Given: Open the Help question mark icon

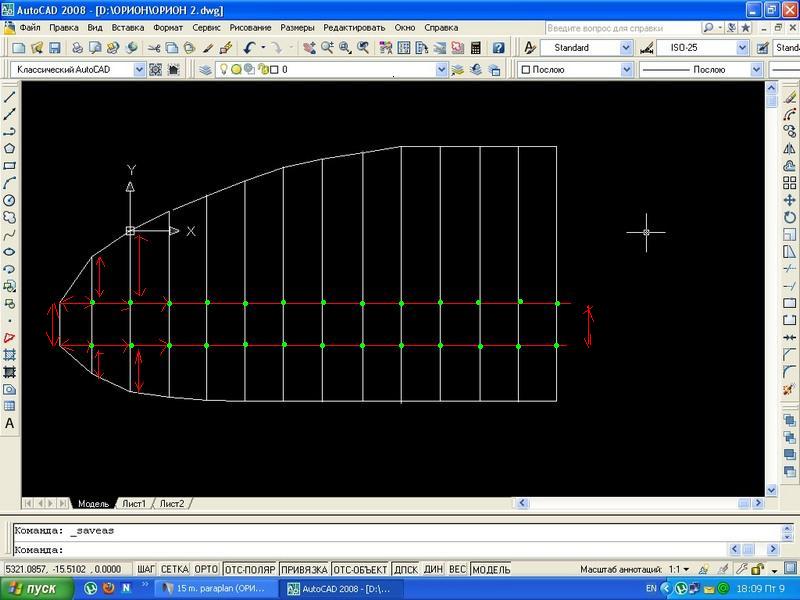Looking at the screenshot, I should coord(498,48).
